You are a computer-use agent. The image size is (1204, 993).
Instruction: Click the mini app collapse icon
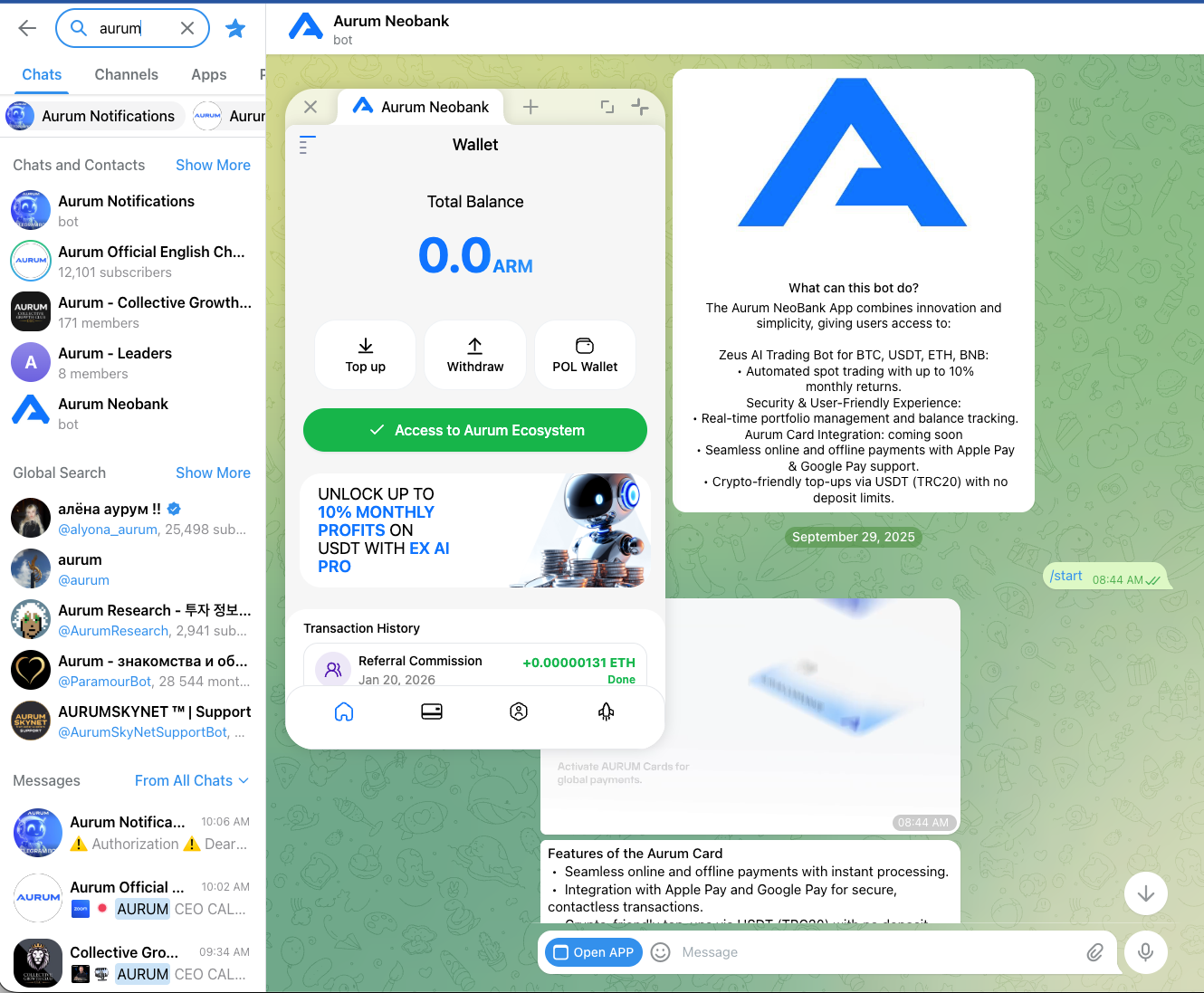click(640, 107)
